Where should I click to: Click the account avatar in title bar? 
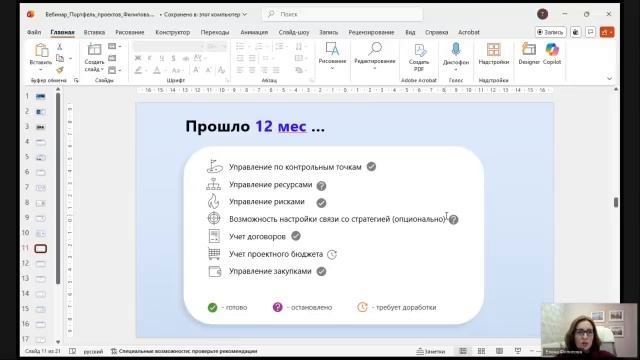(542, 14)
